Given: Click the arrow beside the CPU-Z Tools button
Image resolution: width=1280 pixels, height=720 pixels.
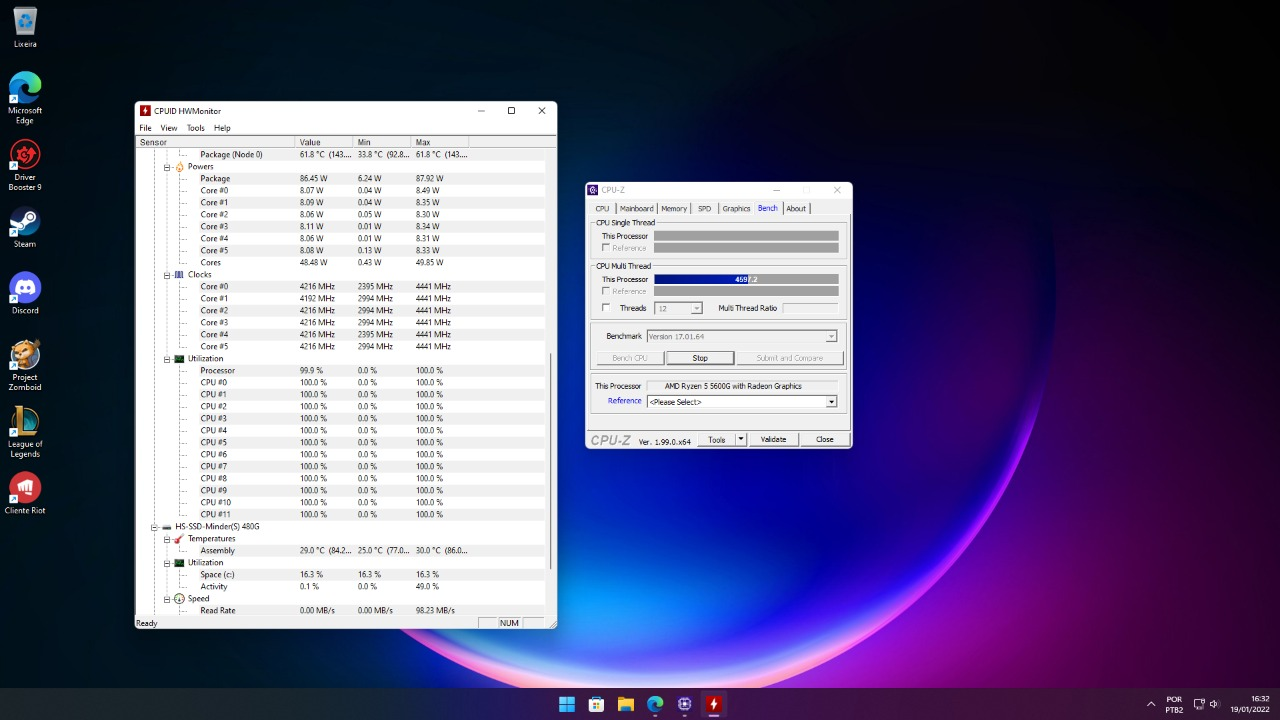Looking at the screenshot, I should (x=741, y=440).
